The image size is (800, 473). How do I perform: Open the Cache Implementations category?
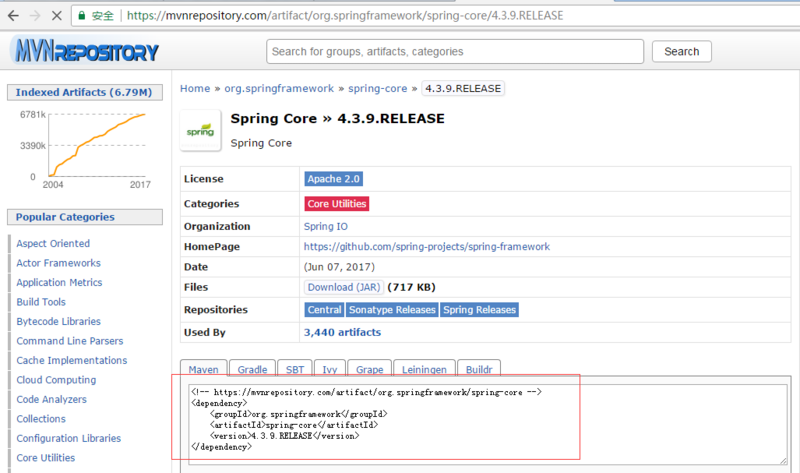[72, 360]
